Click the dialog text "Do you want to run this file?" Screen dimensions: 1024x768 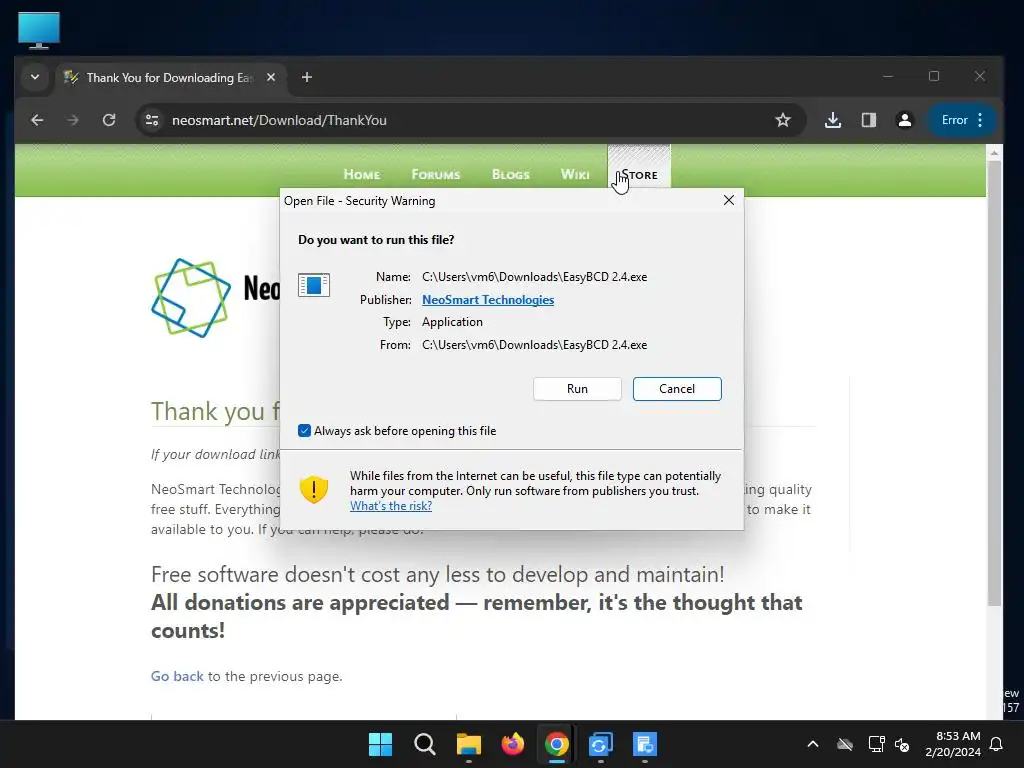pyautogui.click(x=376, y=240)
